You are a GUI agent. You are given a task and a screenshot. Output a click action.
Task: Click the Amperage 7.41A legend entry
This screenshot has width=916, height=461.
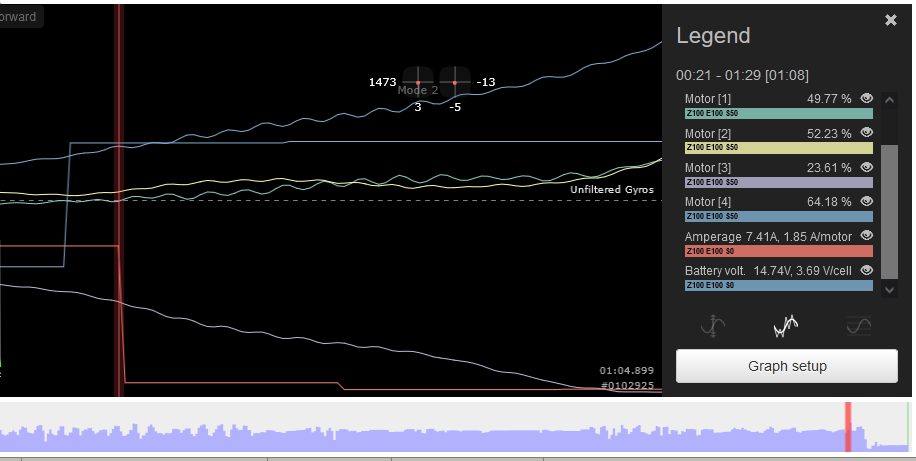[x=768, y=237]
